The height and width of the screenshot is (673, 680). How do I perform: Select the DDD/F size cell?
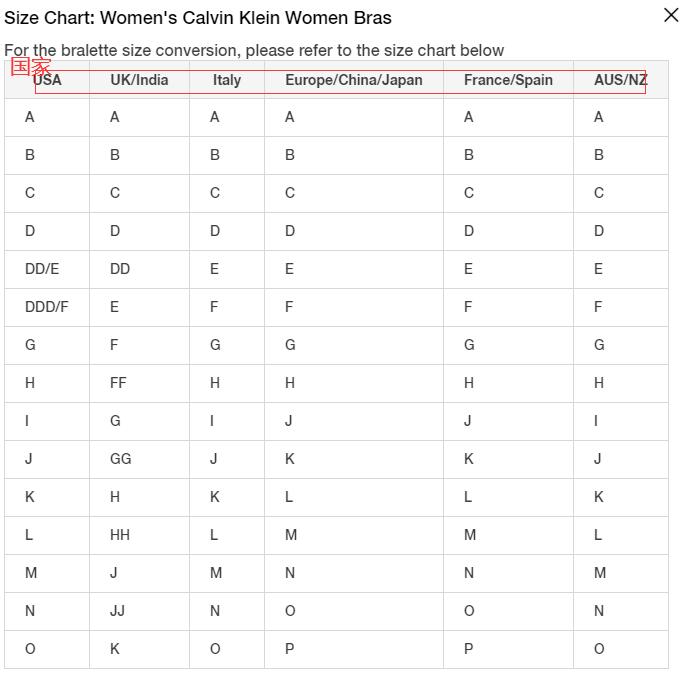pos(47,307)
